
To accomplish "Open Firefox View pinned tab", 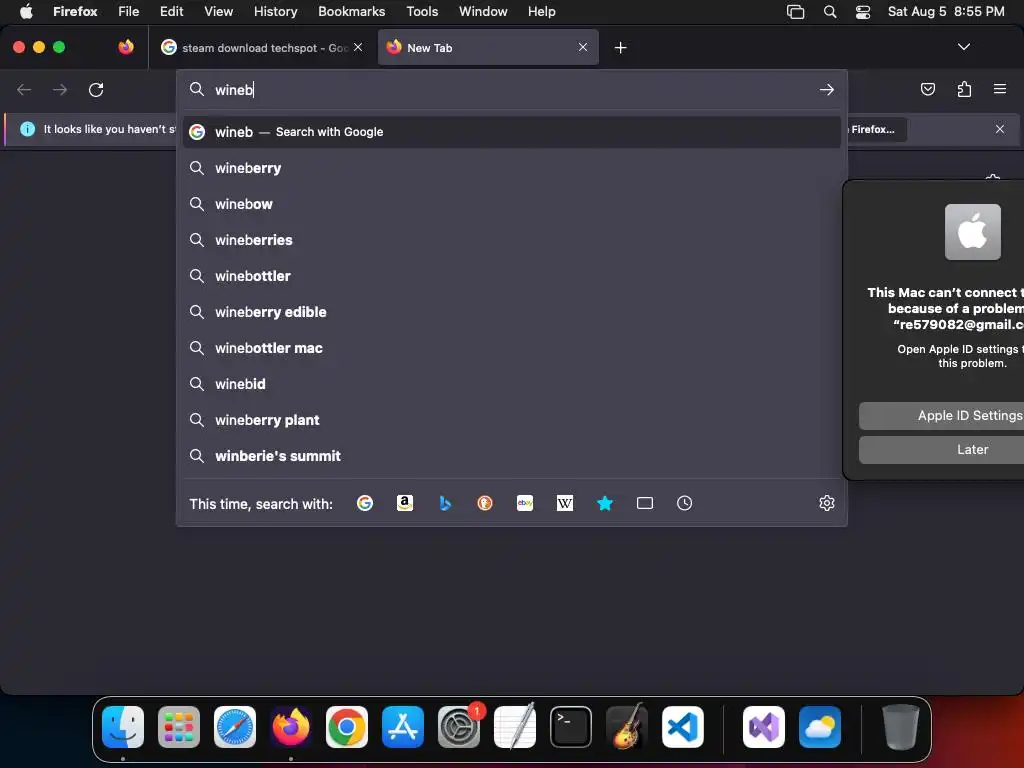I will [126, 47].
